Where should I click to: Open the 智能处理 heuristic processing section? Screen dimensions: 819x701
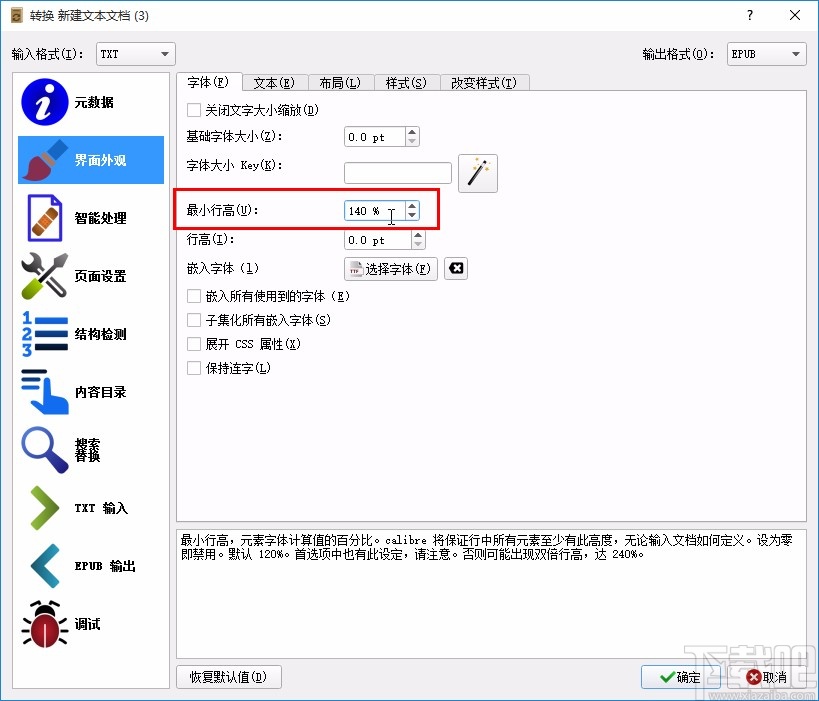coord(91,218)
